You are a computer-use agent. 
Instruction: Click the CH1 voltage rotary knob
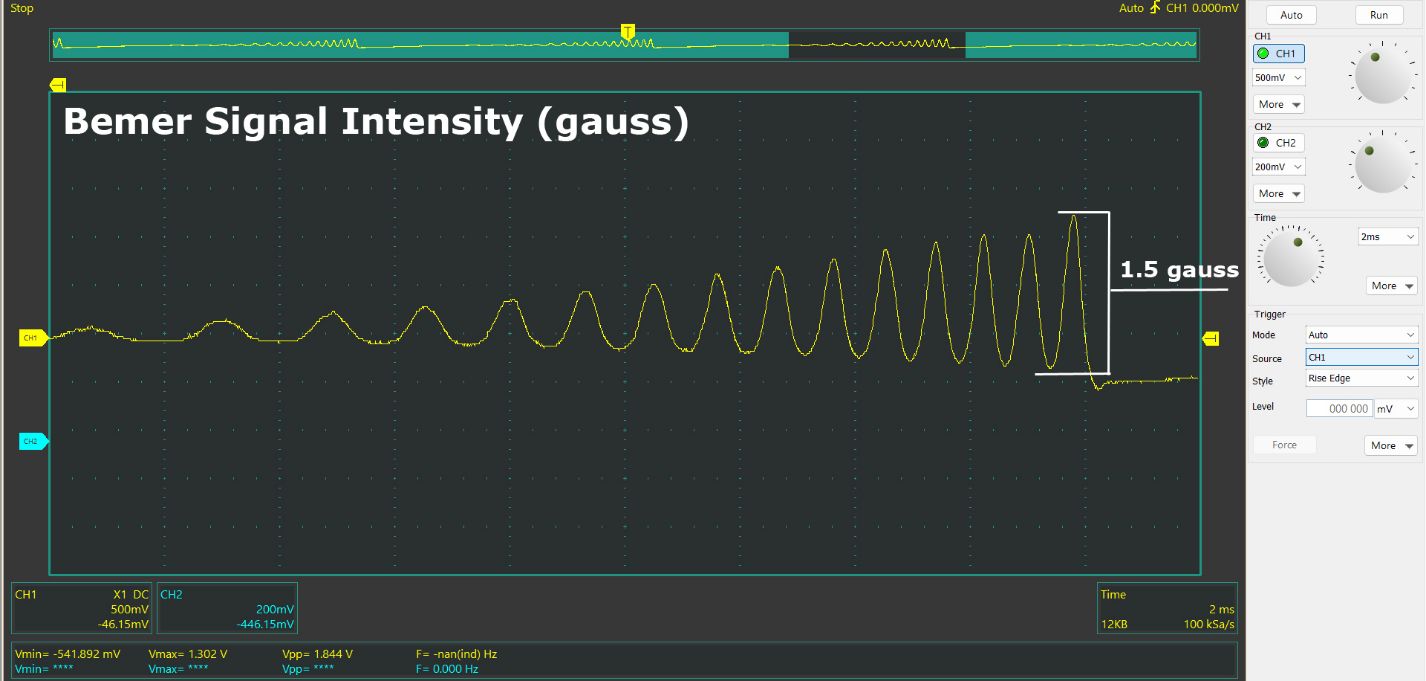click(x=1383, y=73)
